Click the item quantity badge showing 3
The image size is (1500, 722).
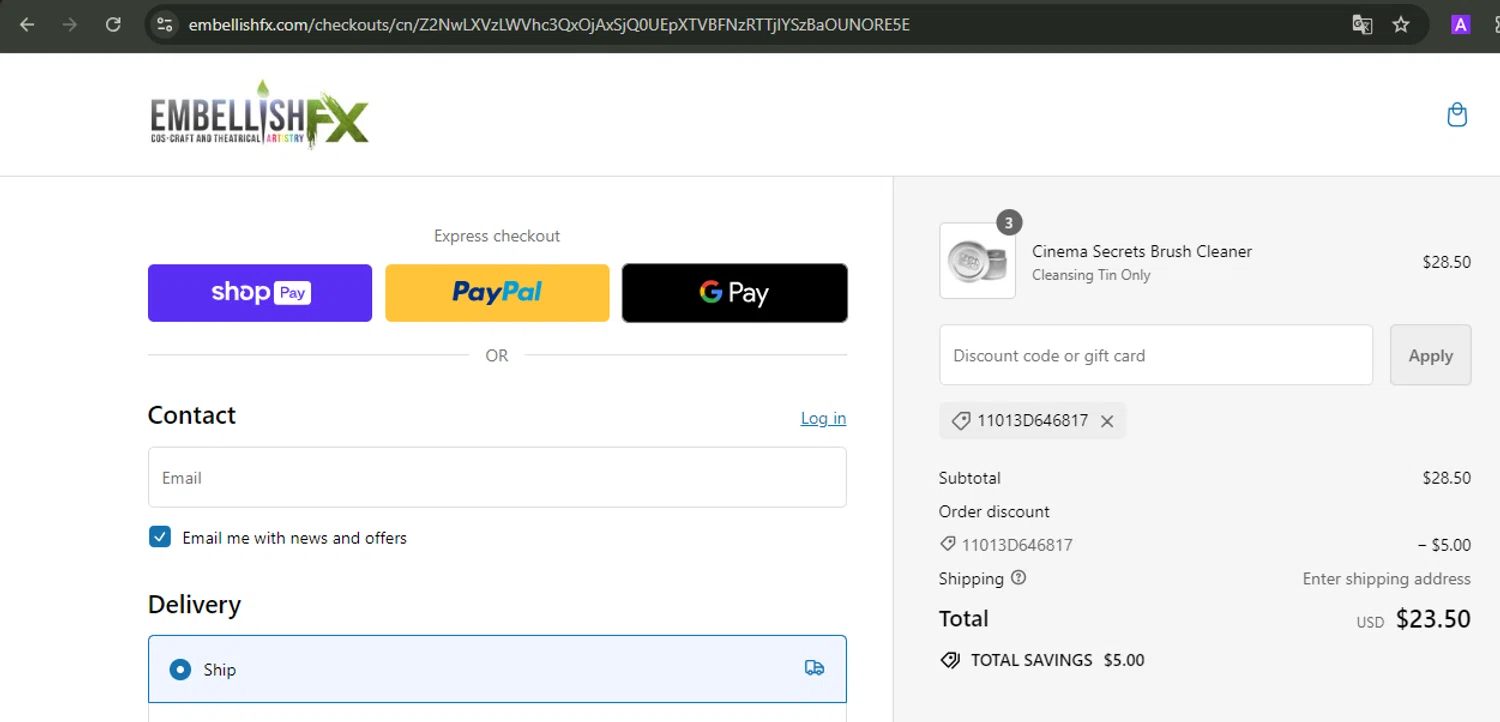click(1009, 222)
